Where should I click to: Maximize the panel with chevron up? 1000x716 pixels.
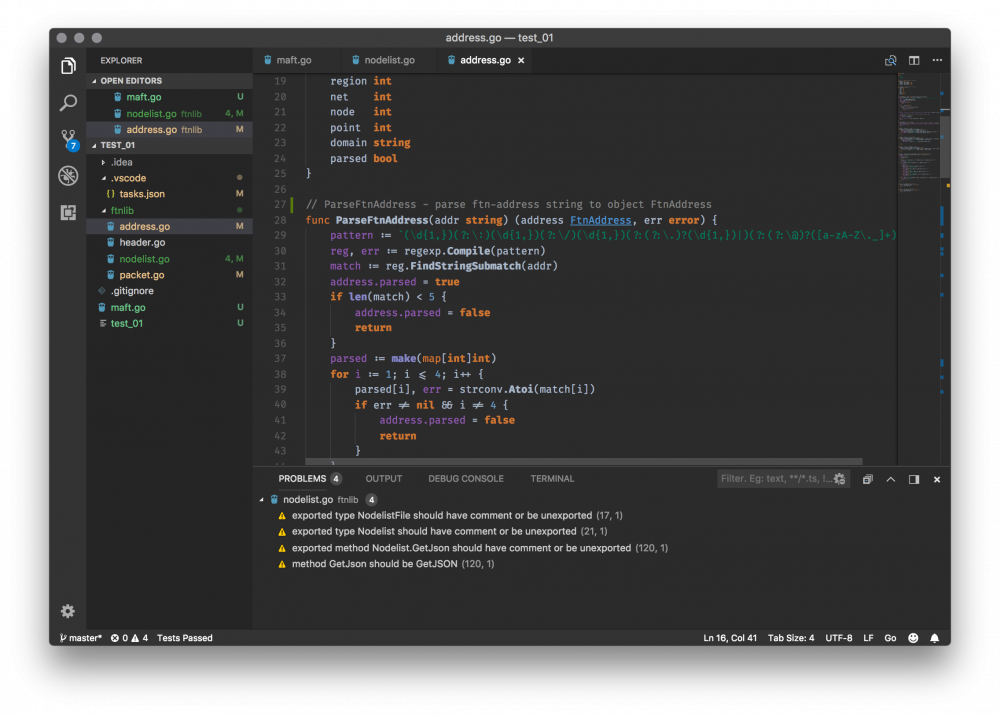pyautogui.click(x=890, y=479)
